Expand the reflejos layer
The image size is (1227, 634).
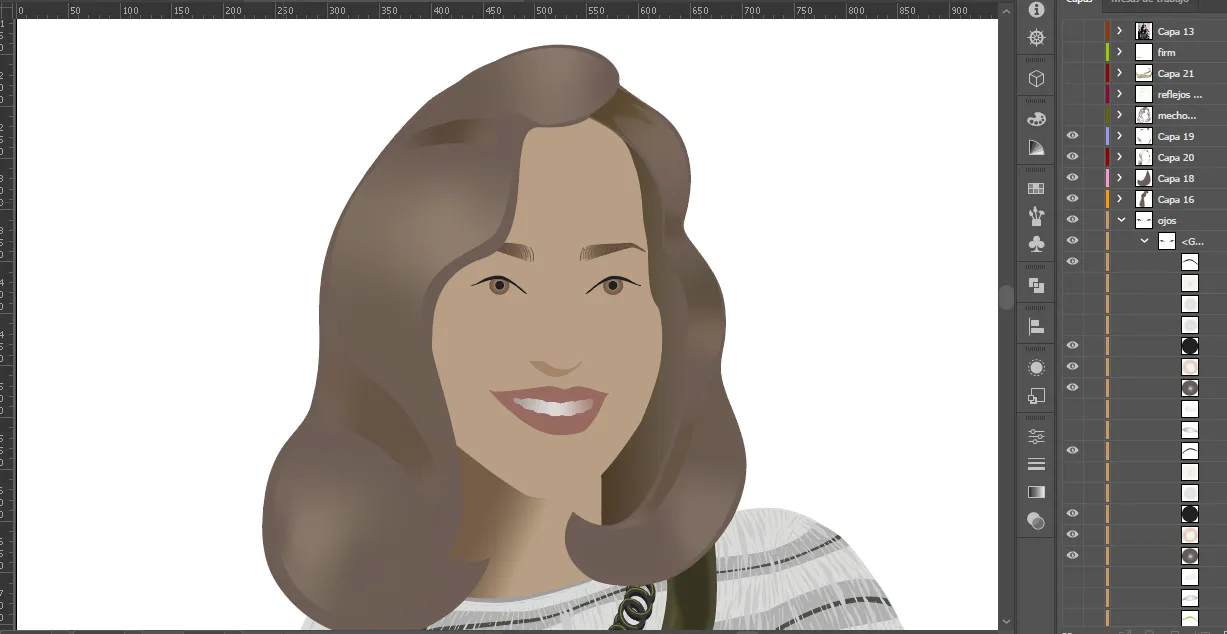point(1120,94)
